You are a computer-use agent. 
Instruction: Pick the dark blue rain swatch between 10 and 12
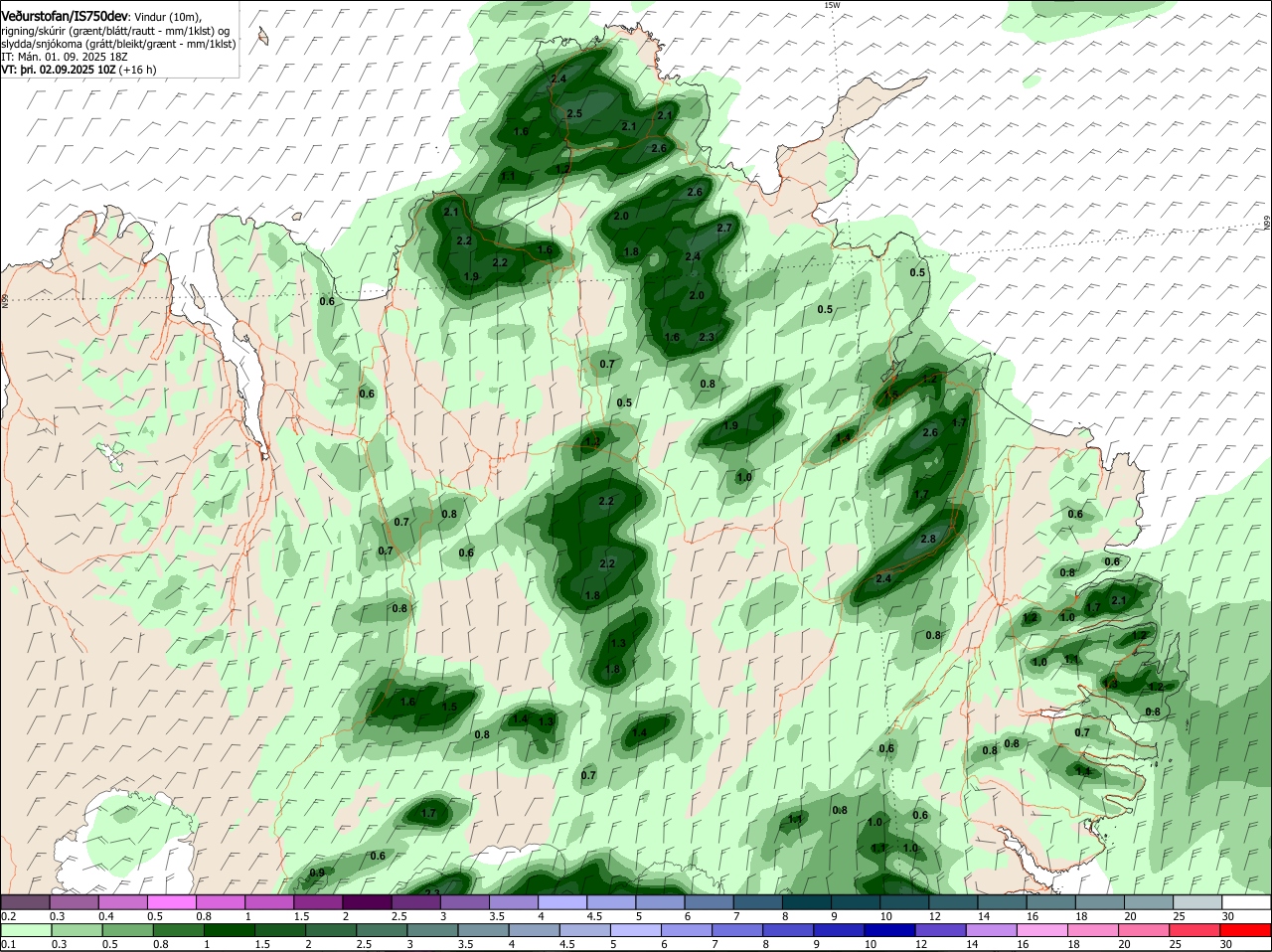click(x=891, y=931)
